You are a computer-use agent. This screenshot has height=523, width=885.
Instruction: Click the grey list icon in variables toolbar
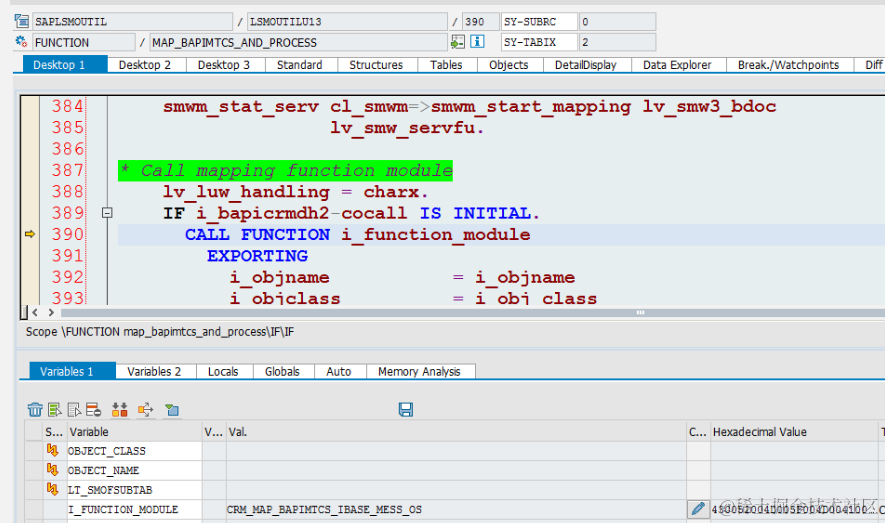(x=74, y=410)
